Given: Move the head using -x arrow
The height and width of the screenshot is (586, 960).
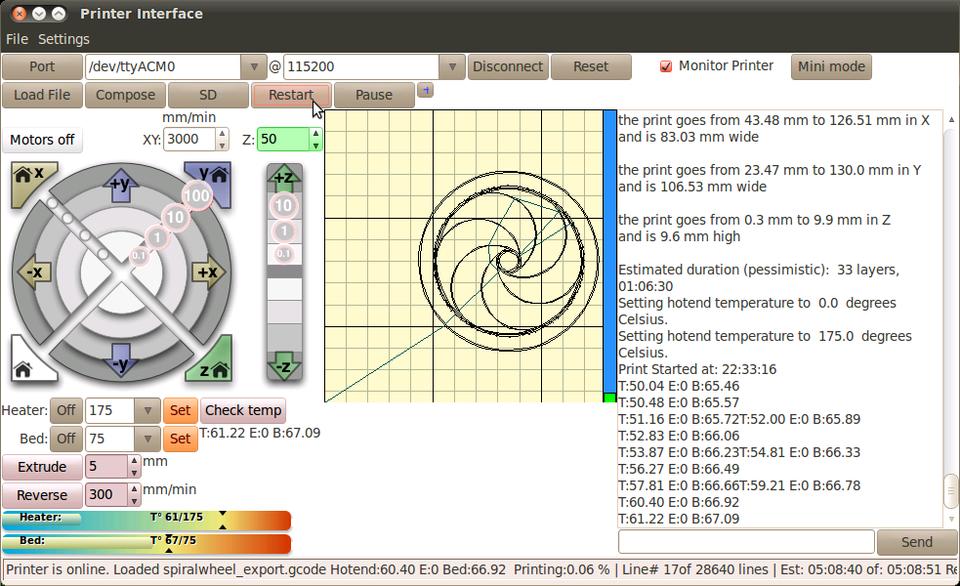Looking at the screenshot, I should pos(34,272).
